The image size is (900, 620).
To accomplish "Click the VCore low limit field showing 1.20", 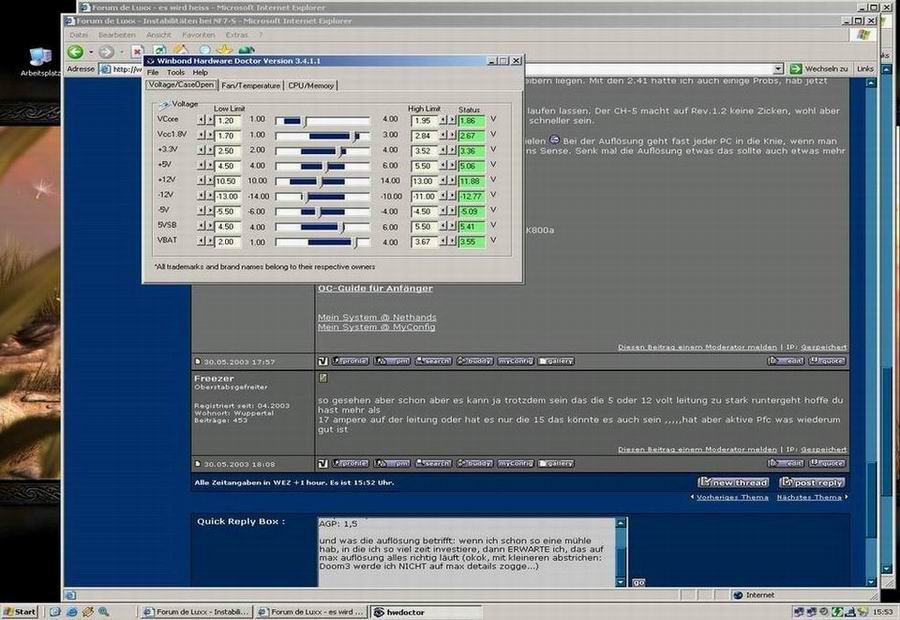I will [227, 121].
